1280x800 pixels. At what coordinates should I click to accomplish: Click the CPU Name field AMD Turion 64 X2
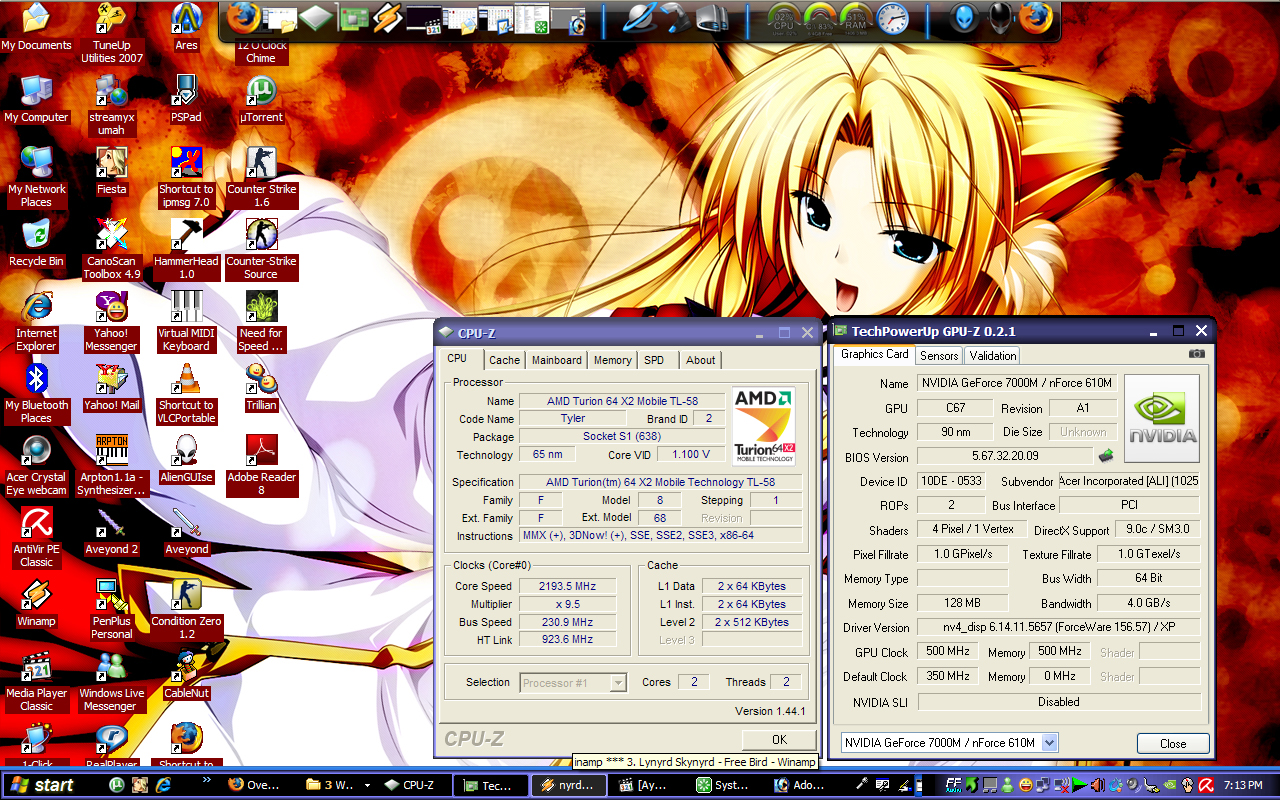622,401
